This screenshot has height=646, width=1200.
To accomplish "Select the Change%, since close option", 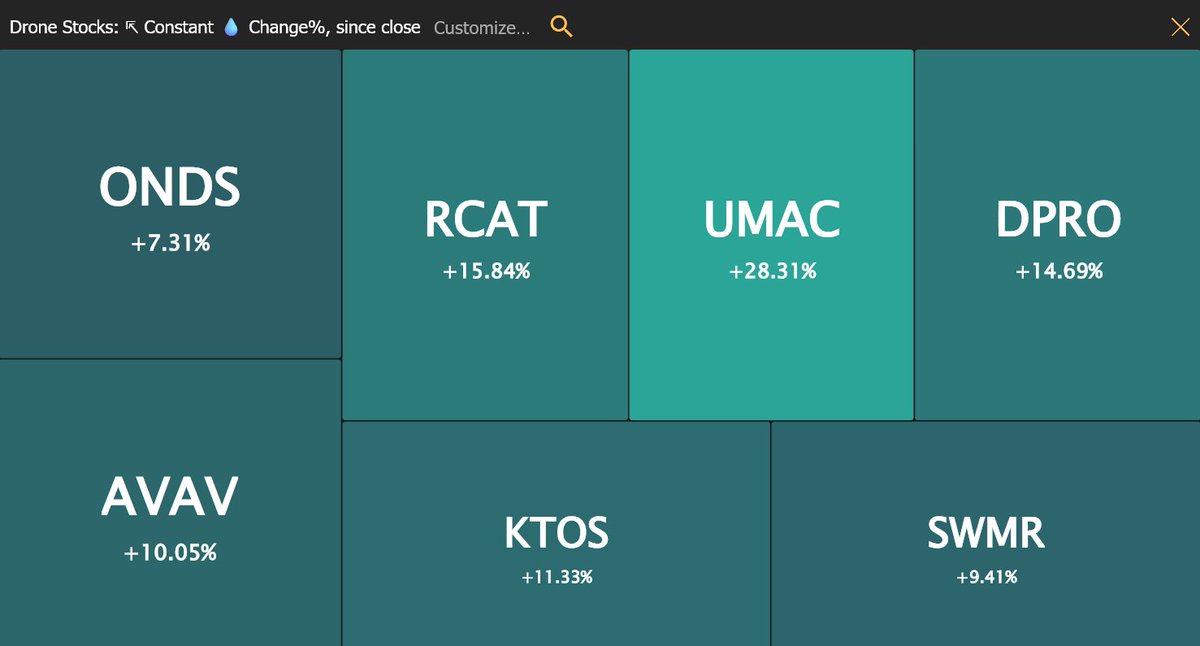I will tap(334, 27).
